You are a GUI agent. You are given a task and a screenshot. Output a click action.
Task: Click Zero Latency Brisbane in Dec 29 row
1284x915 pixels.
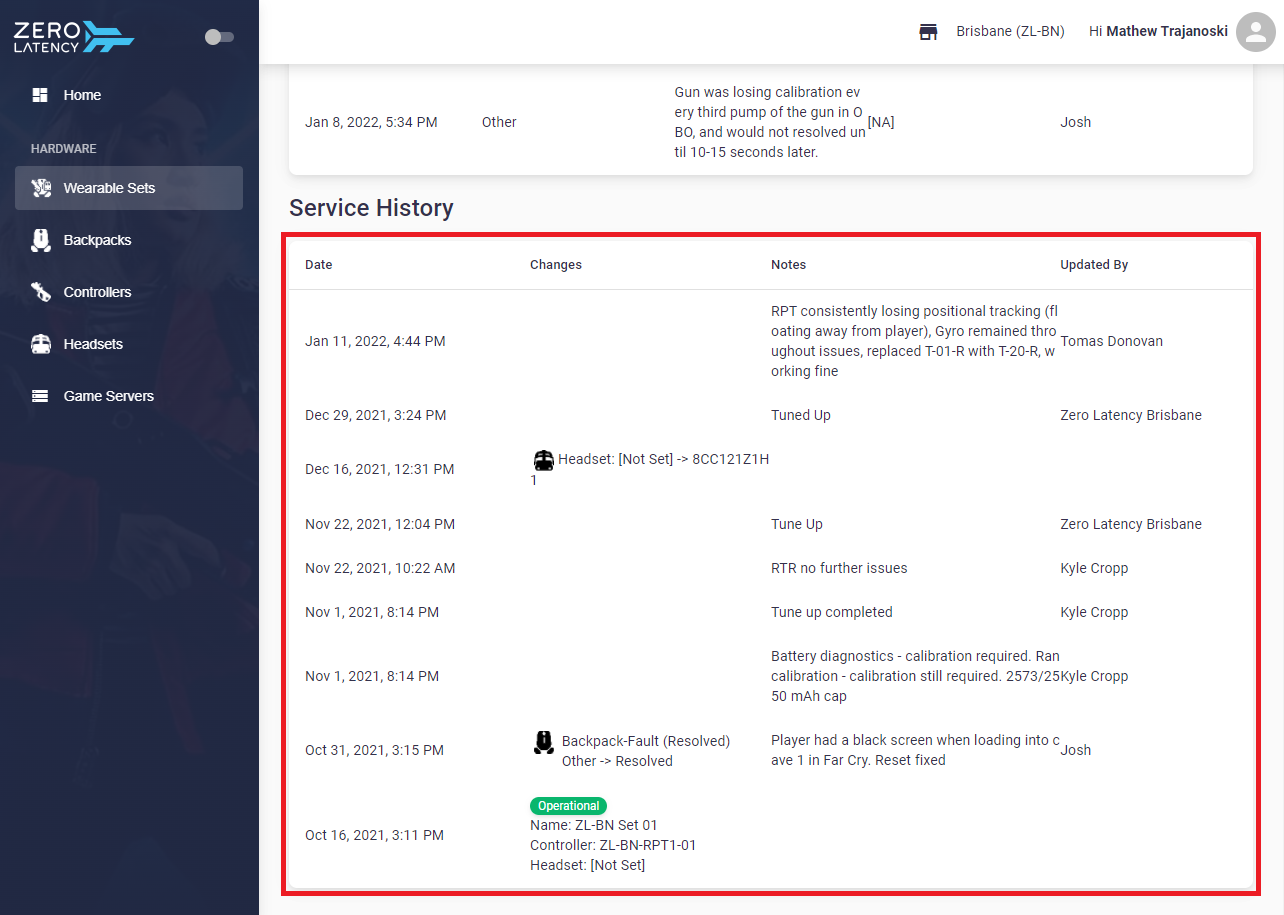pyautogui.click(x=1131, y=415)
